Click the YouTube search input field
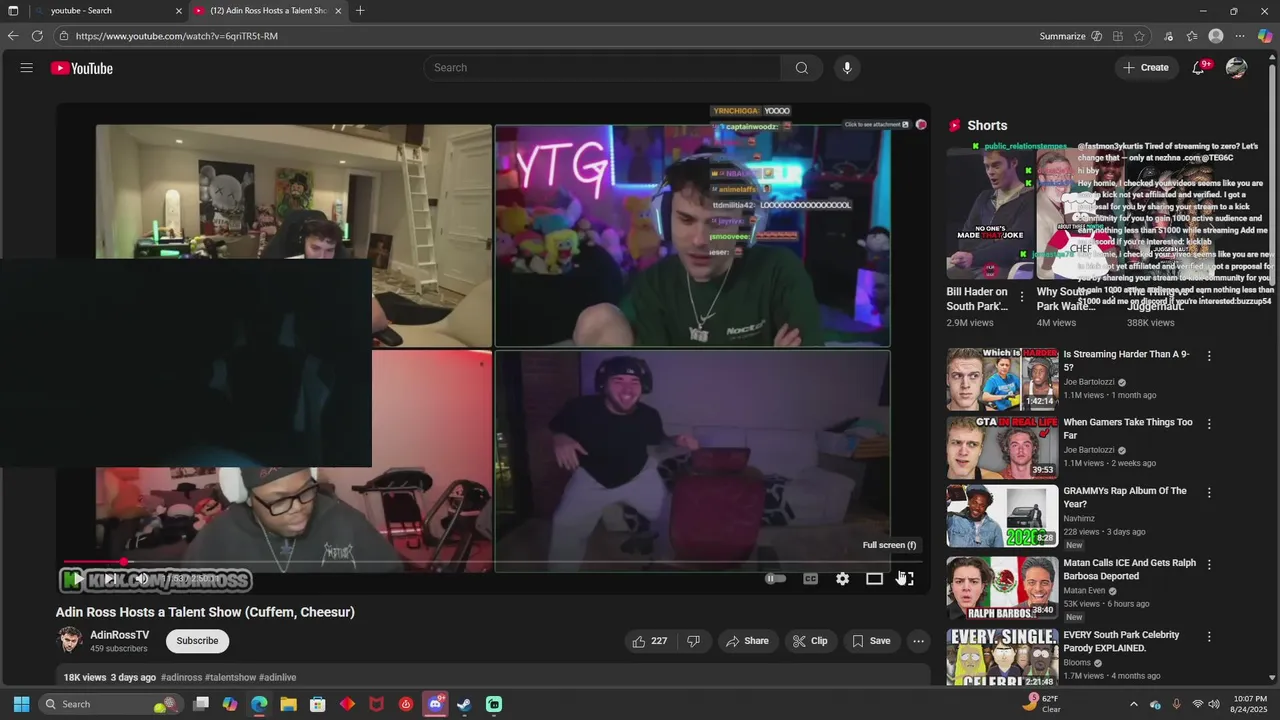Viewport: 1280px width, 720px height. [x=602, y=68]
